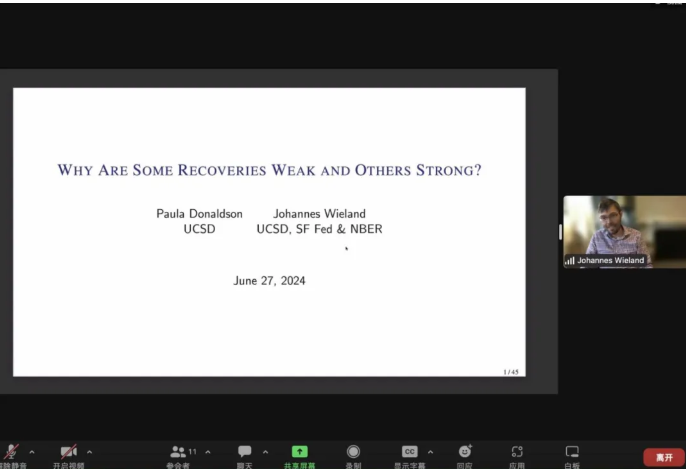Viewport: 686px width, 469px height.
Task: Expand video options arrow beside camera
Action: coord(89,452)
